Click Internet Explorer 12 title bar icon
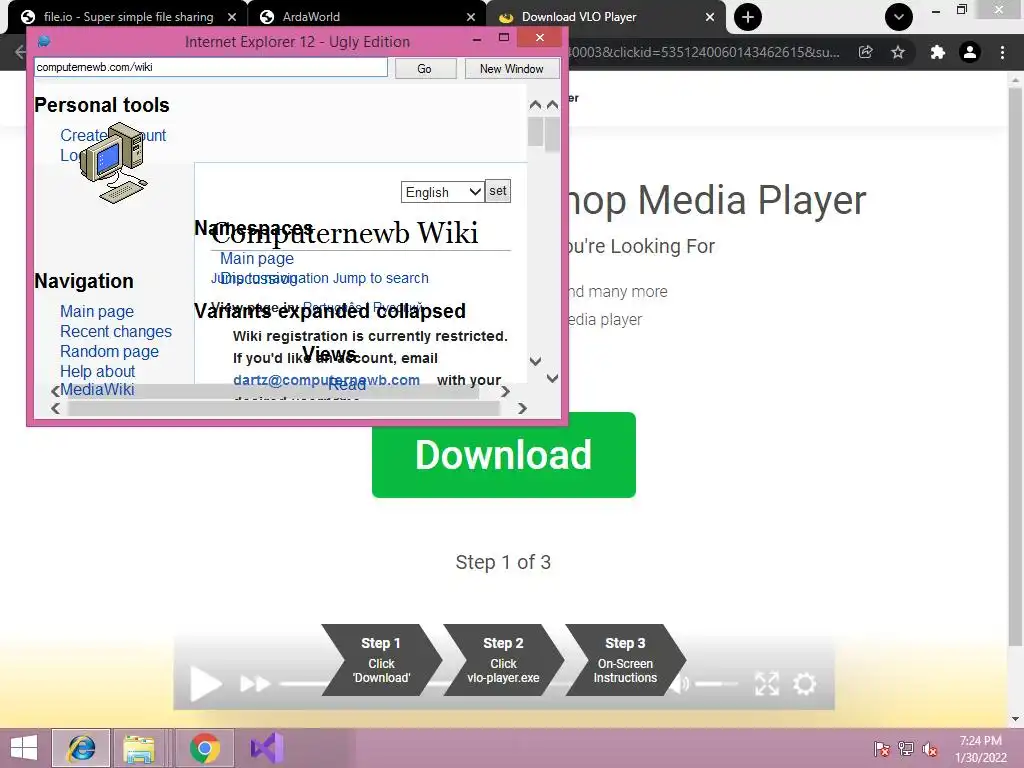 point(44,41)
